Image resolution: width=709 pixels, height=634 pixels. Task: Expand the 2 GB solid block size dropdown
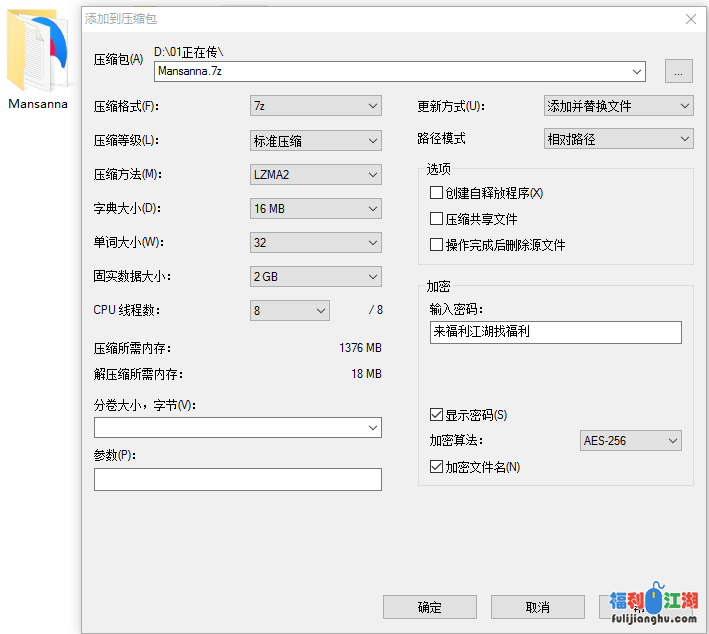(315, 277)
